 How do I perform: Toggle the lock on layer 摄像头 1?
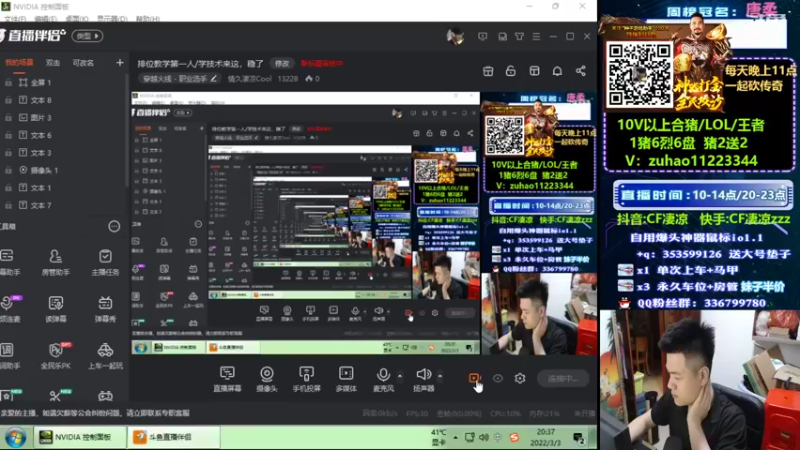tap(9, 170)
